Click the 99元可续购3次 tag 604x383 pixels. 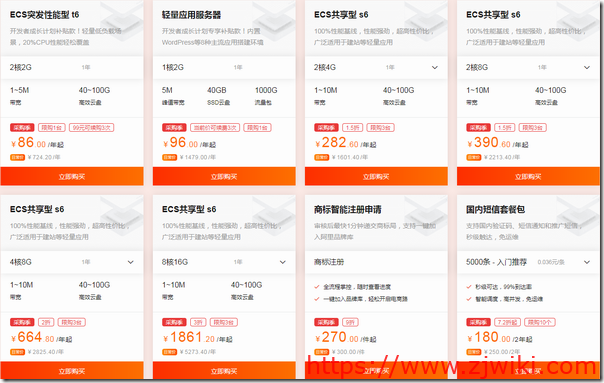click(x=92, y=128)
